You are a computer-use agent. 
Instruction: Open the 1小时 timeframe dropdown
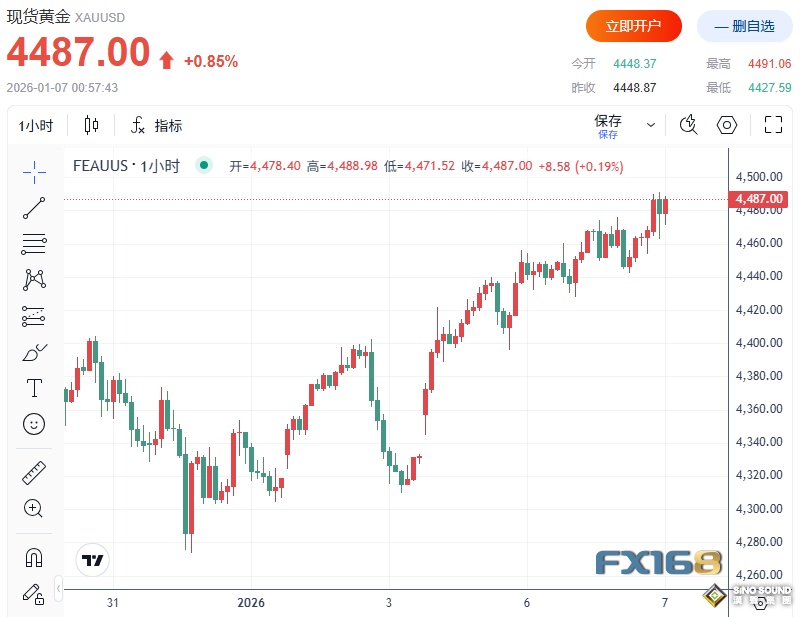tap(36, 126)
